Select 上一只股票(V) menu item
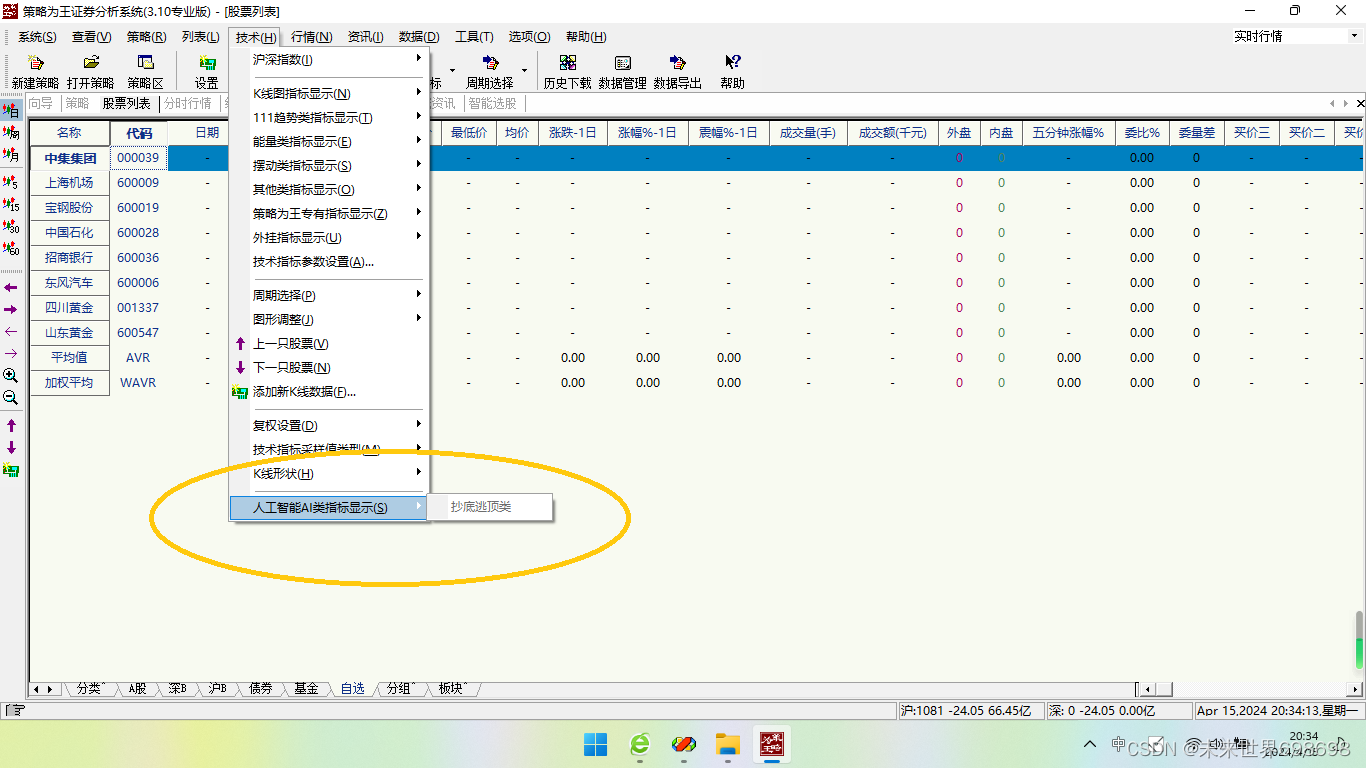This screenshot has height=768, width=1366. (330, 344)
